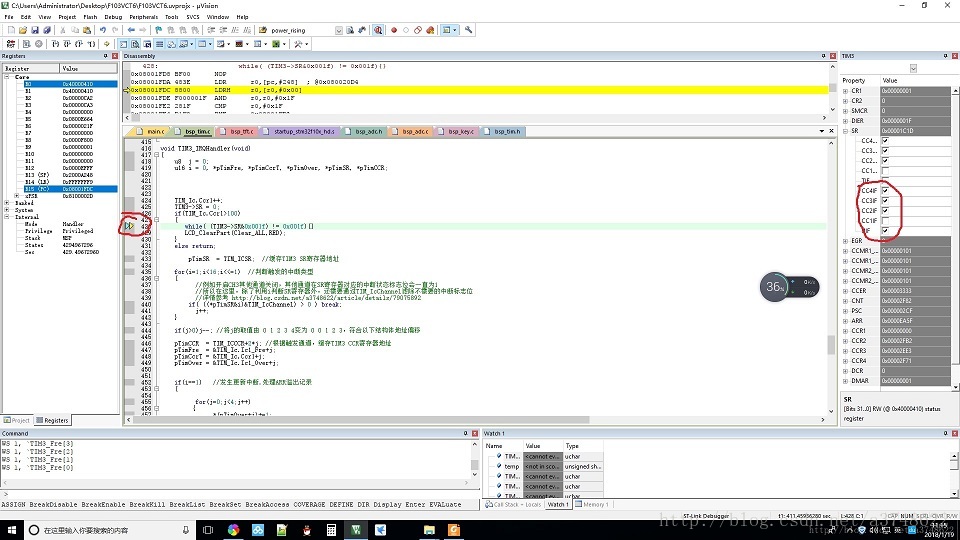Expand the CR1 register node
This screenshot has width=960, height=540.
tap(846, 90)
